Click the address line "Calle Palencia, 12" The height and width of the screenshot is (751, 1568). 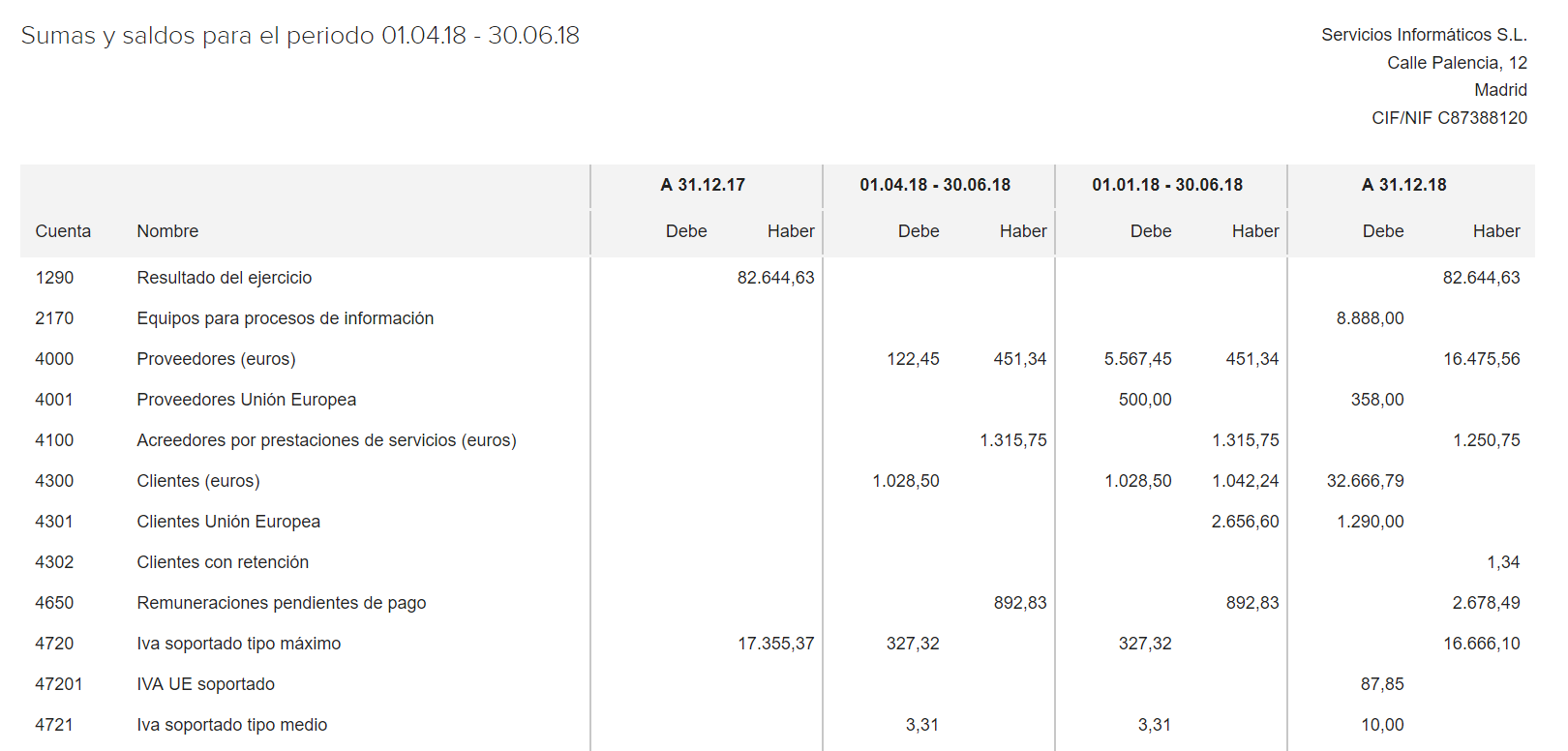(x=1457, y=63)
